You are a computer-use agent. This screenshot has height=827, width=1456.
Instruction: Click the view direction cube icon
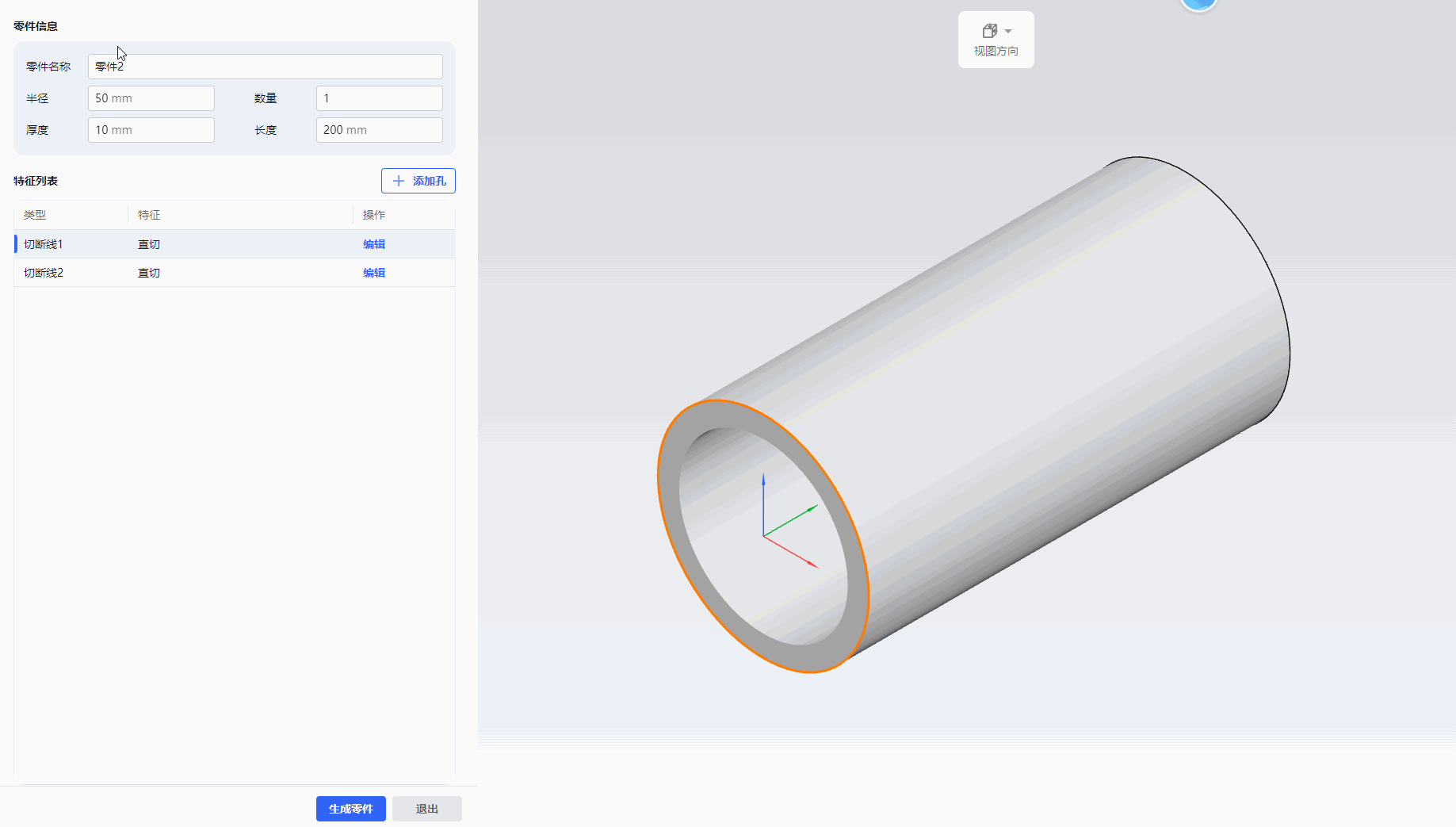[989, 31]
